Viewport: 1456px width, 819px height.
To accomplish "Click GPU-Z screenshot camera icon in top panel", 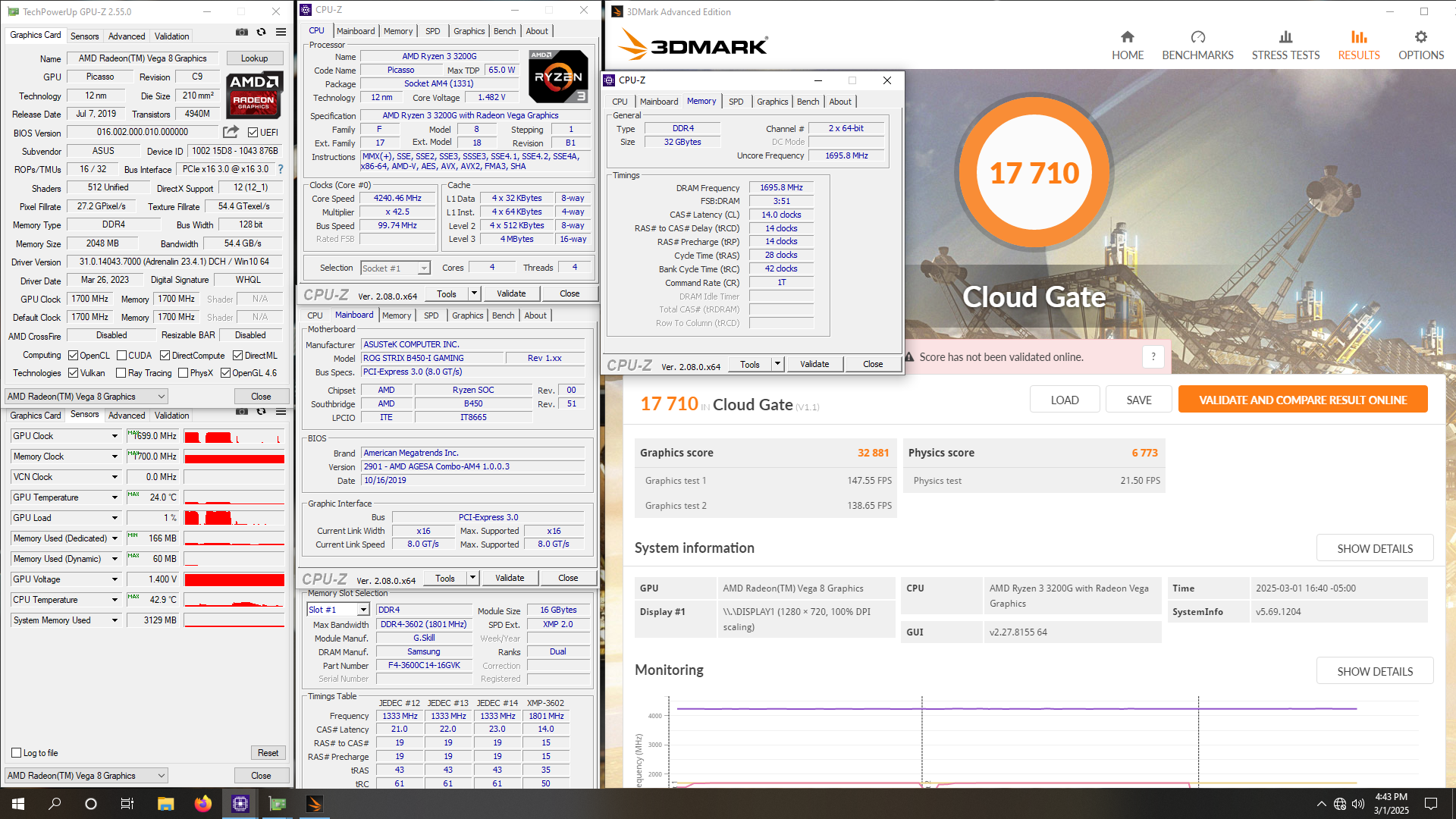I will coord(241,33).
